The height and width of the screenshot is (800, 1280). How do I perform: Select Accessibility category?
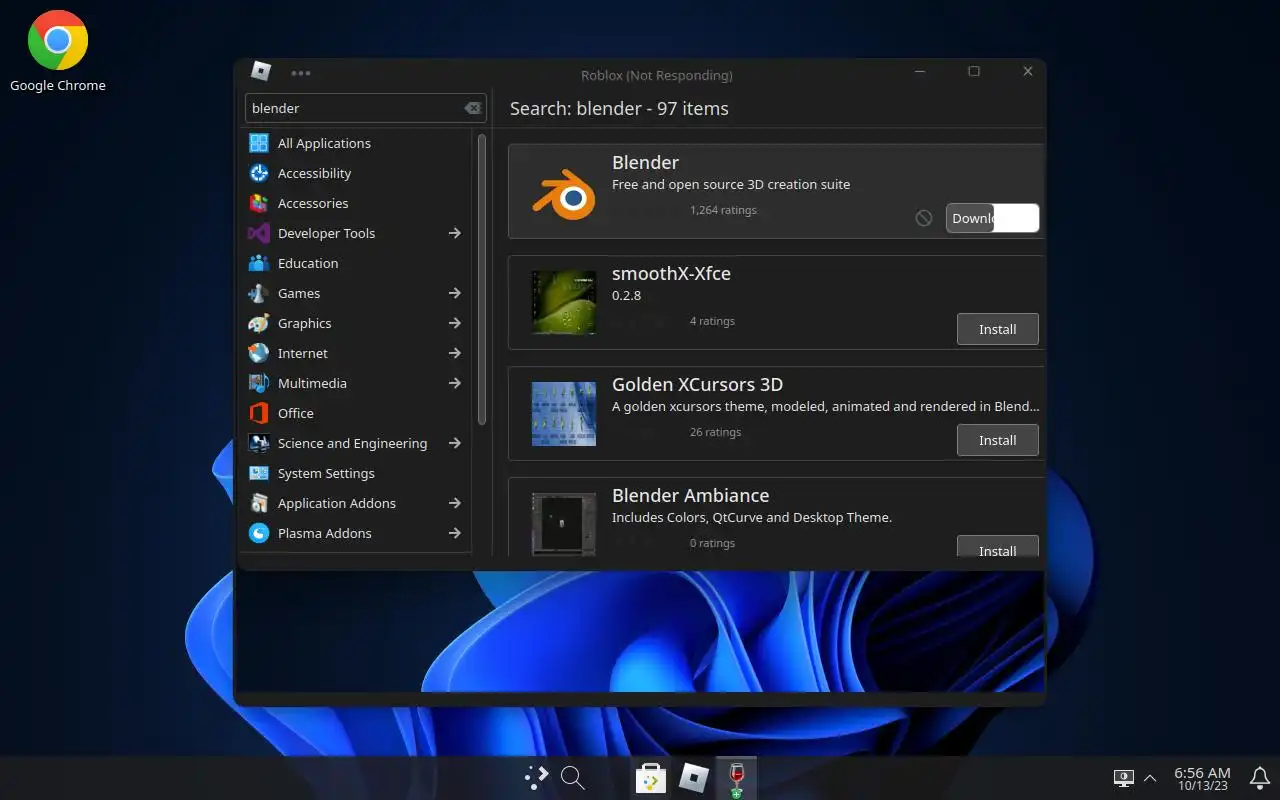(357, 173)
